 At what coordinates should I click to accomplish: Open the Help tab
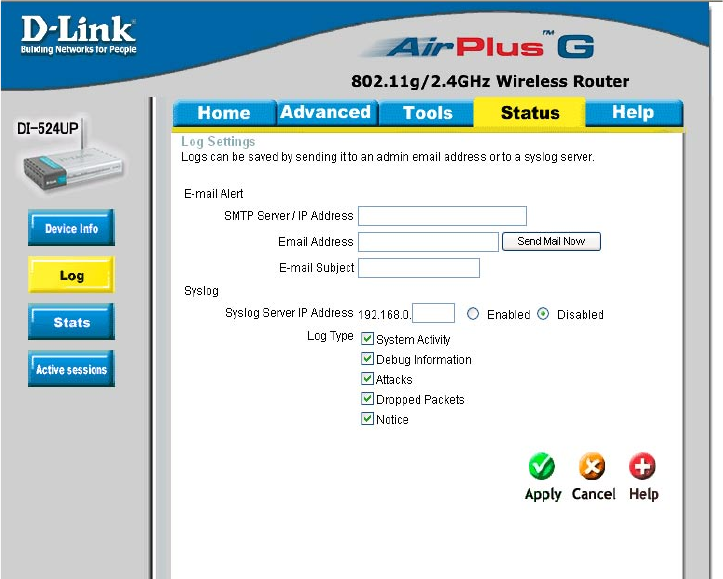coord(633,112)
